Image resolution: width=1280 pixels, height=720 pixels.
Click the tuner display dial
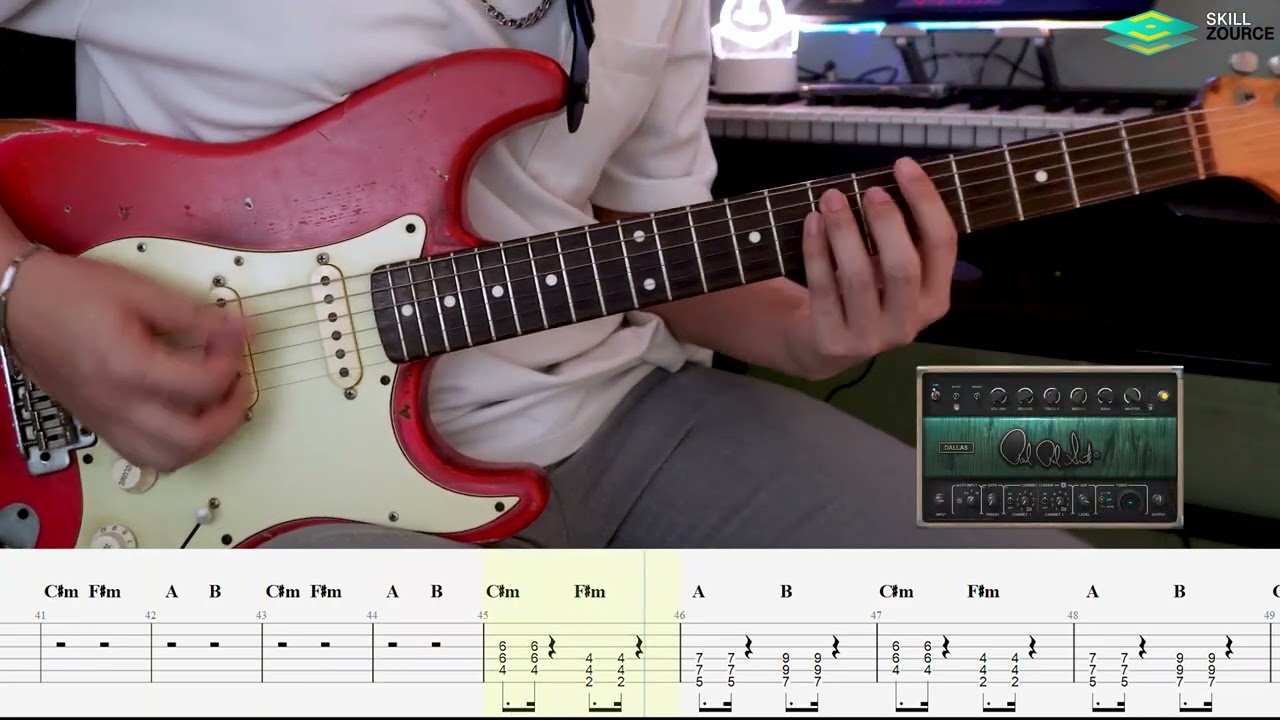pyautogui.click(x=1130, y=502)
